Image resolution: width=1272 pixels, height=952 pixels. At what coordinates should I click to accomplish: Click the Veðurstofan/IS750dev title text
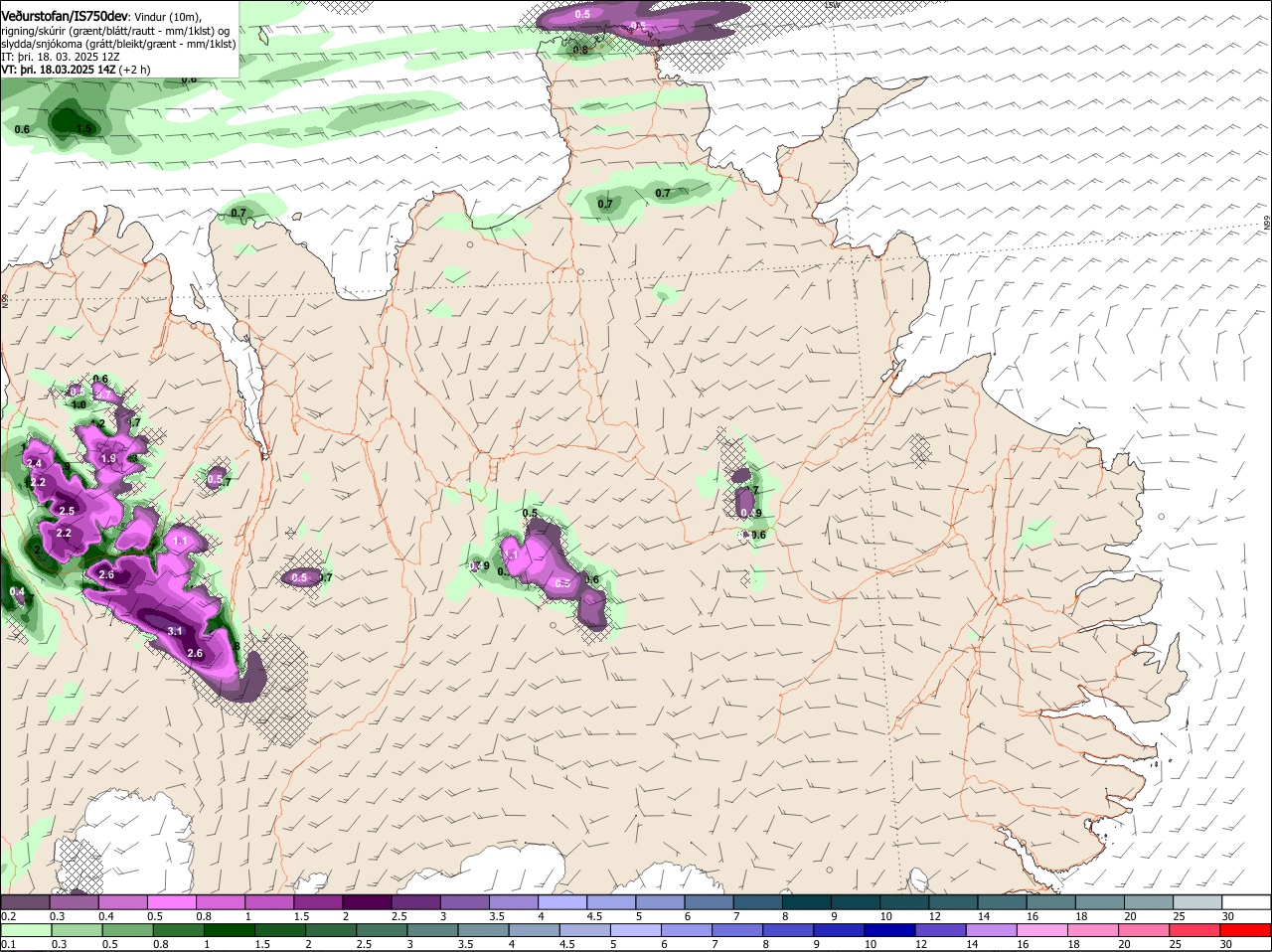pos(65,15)
